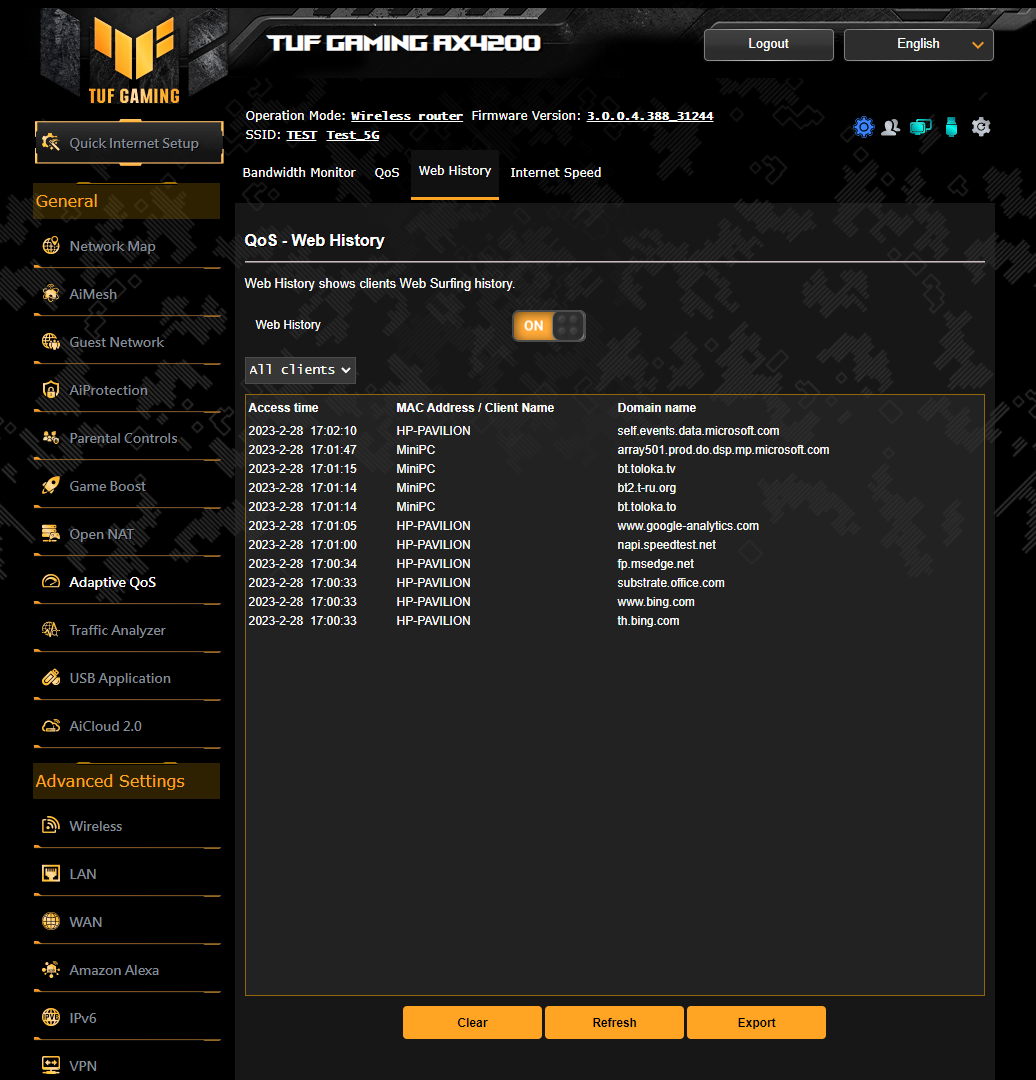Viewport: 1036px width, 1080px height.
Task: Click the TUF Gaming logo
Action: click(x=134, y=59)
